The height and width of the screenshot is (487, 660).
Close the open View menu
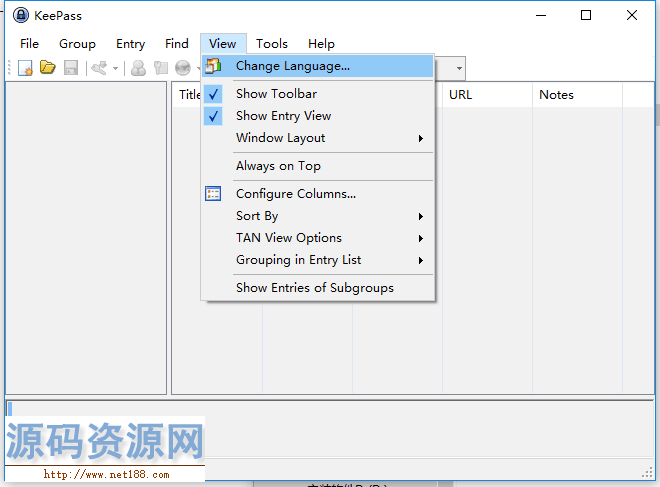[223, 44]
